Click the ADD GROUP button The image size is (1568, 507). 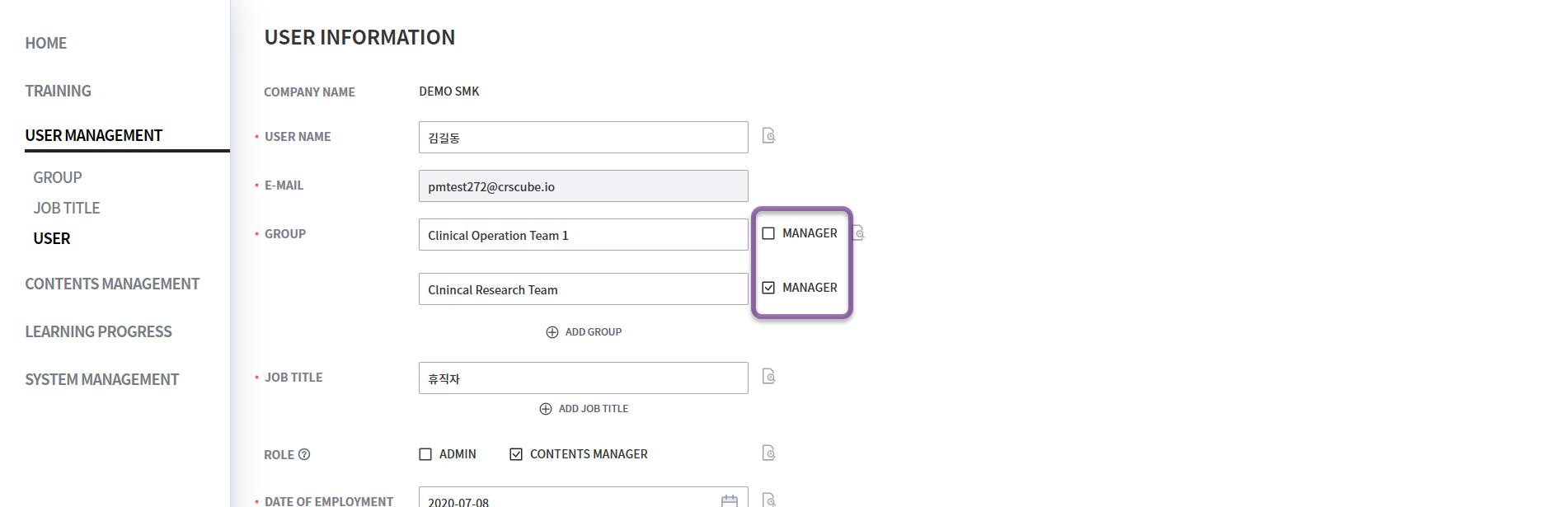point(584,332)
